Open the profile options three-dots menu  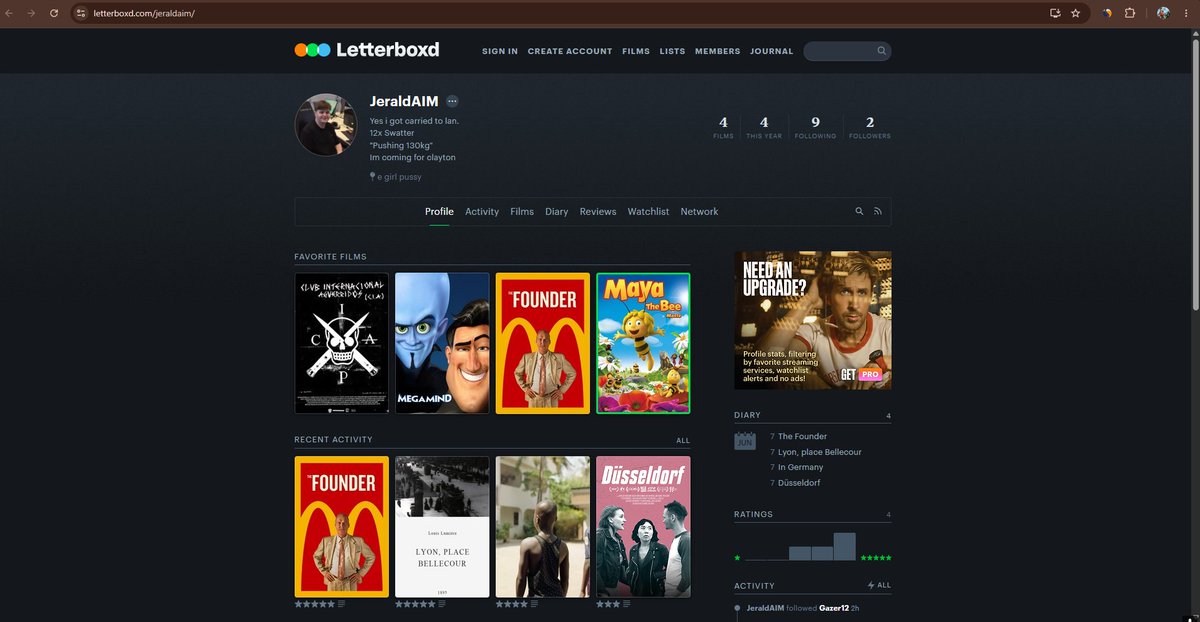(x=452, y=101)
